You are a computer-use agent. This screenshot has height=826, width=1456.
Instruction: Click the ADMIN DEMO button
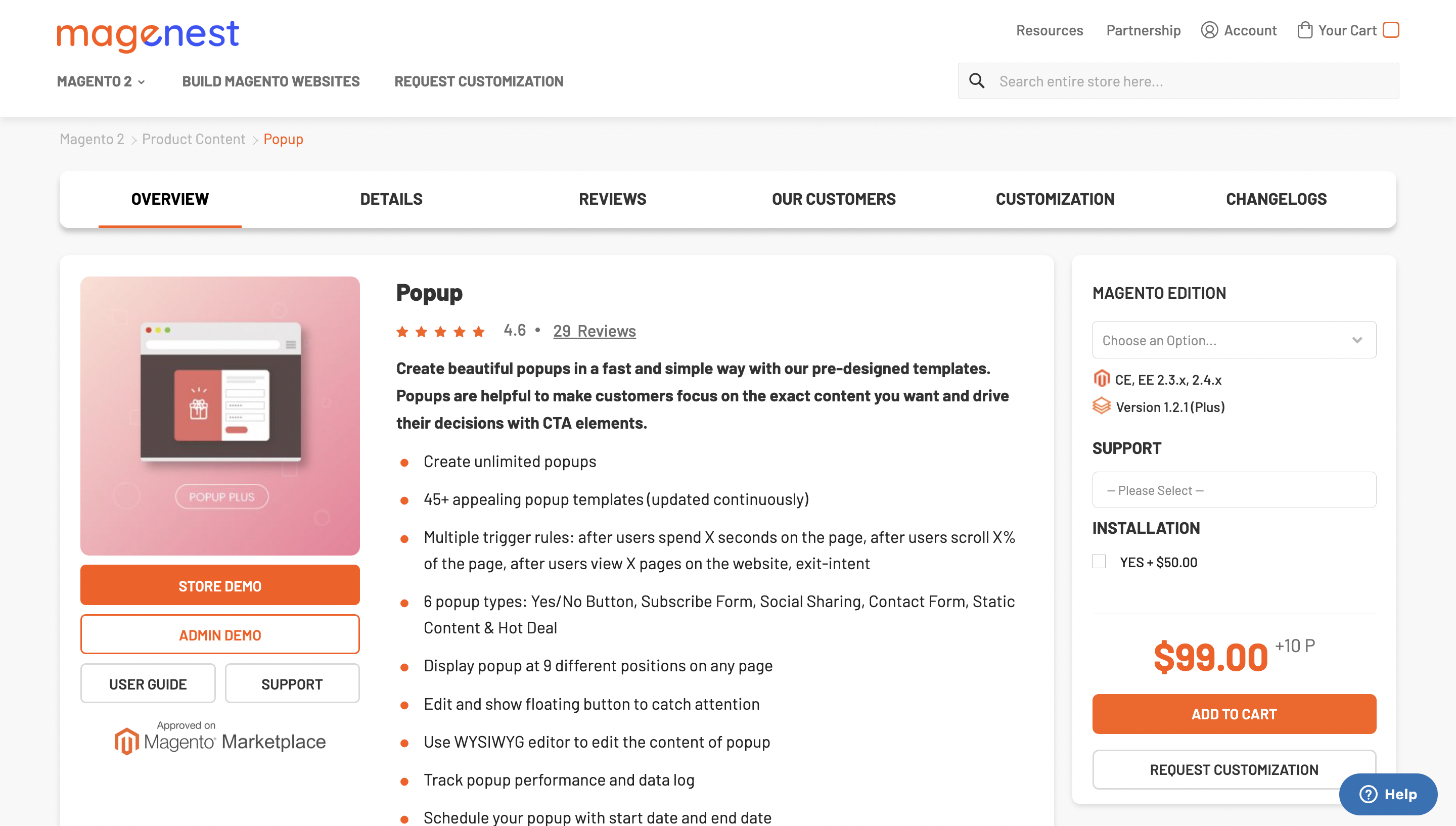pyautogui.click(x=220, y=634)
